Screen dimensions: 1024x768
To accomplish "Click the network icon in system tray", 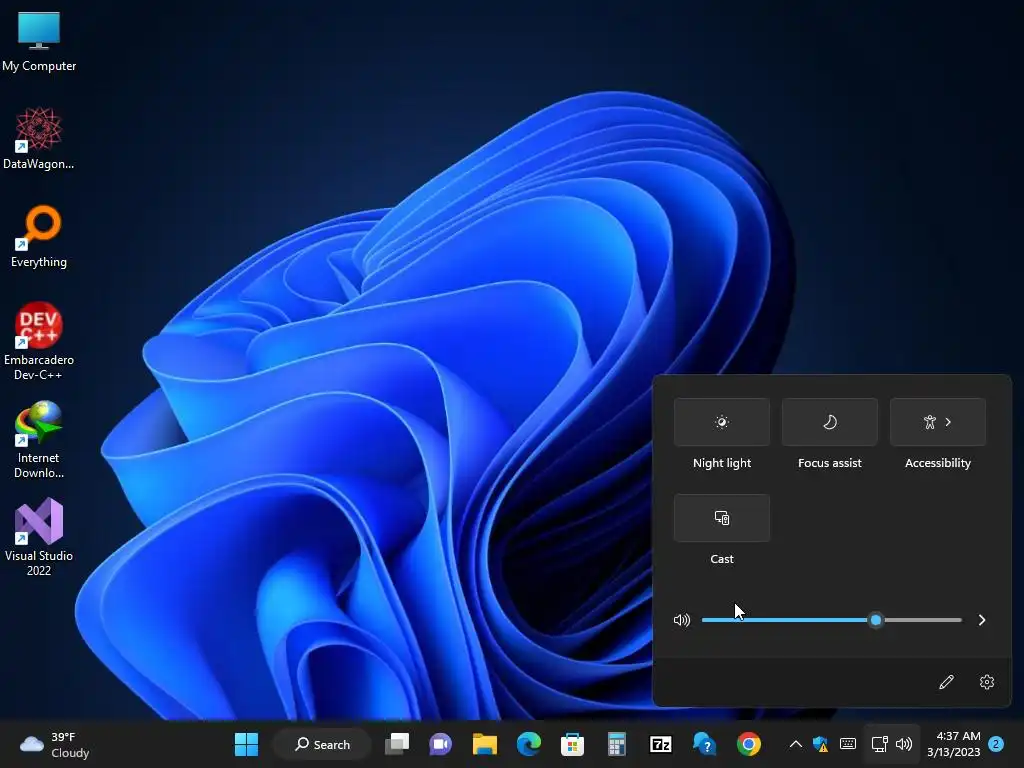I will 880,744.
